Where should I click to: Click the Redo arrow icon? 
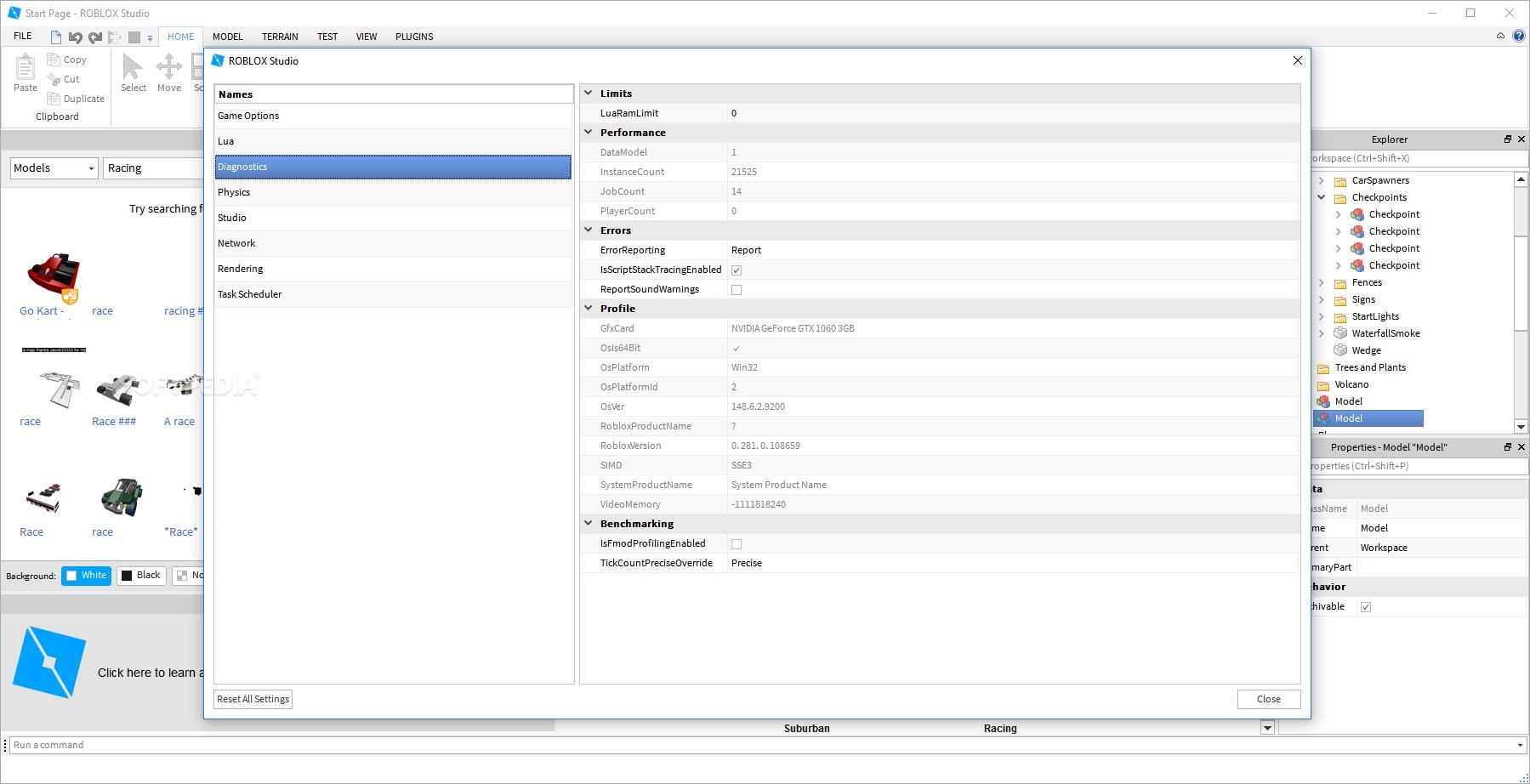pyautogui.click(x=95, y=37)
